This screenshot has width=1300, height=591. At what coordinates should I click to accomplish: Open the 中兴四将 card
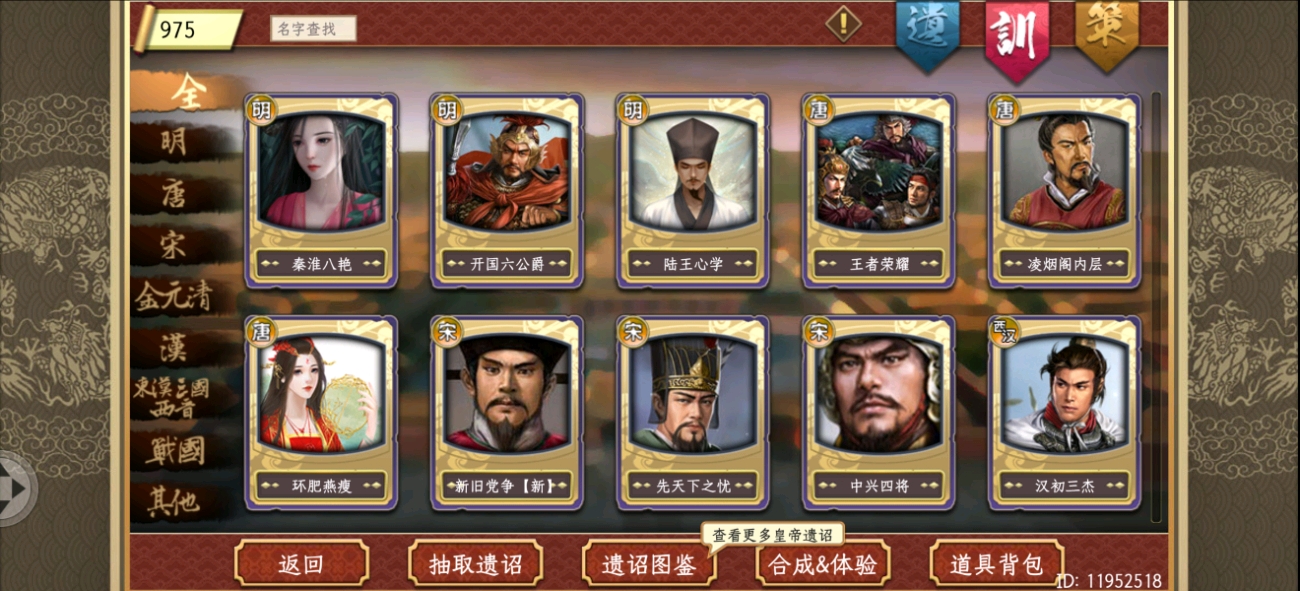tap(879, 413)
